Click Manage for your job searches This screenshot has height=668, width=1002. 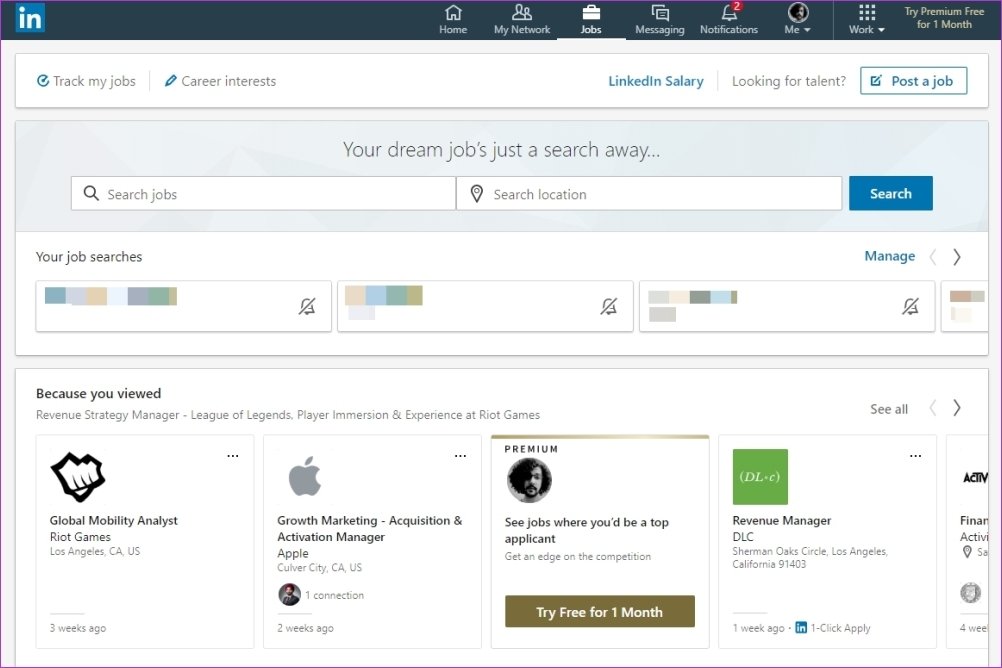(890, 256)
